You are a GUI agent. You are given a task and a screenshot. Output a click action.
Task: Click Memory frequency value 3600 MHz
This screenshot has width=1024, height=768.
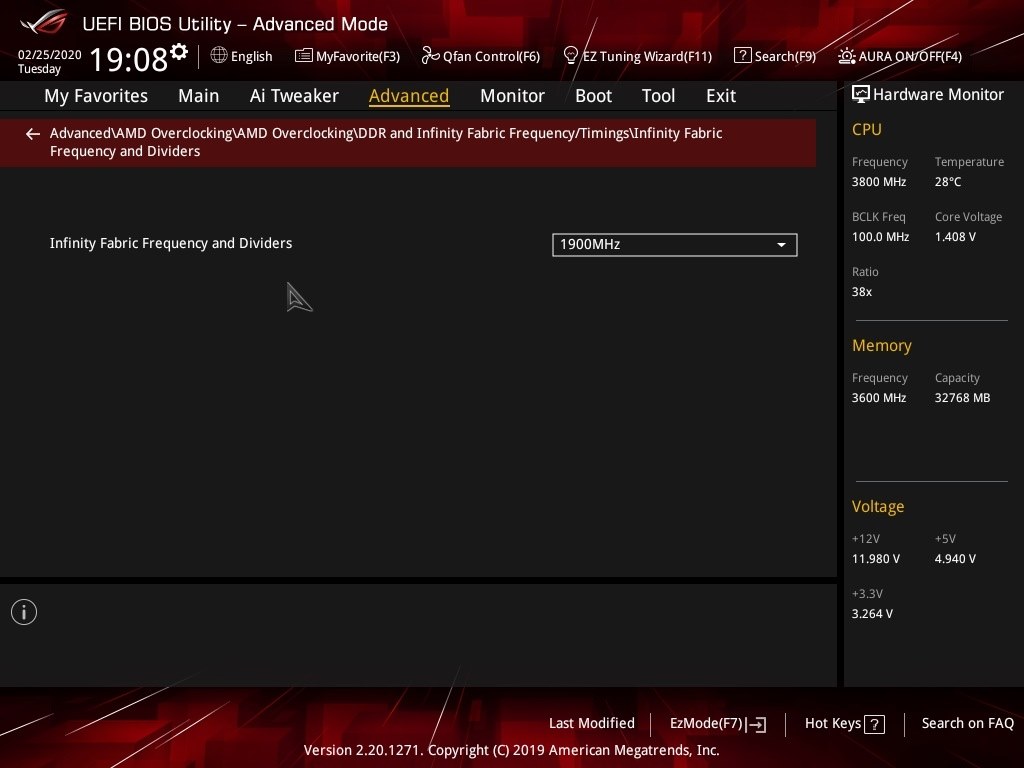[878, 398]
